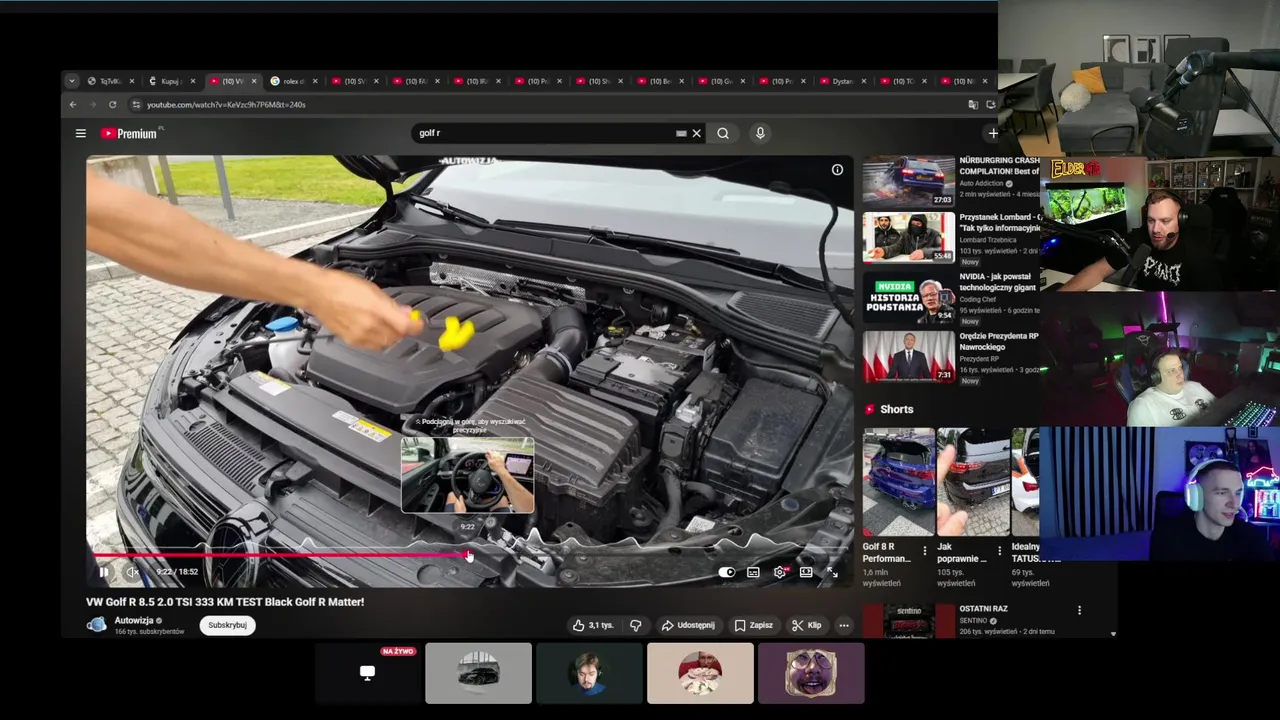Open the Orędzie Prezydenta RP video thumbnail
The width and height of the screenshot is (1280, 720).
click(909, 357)
